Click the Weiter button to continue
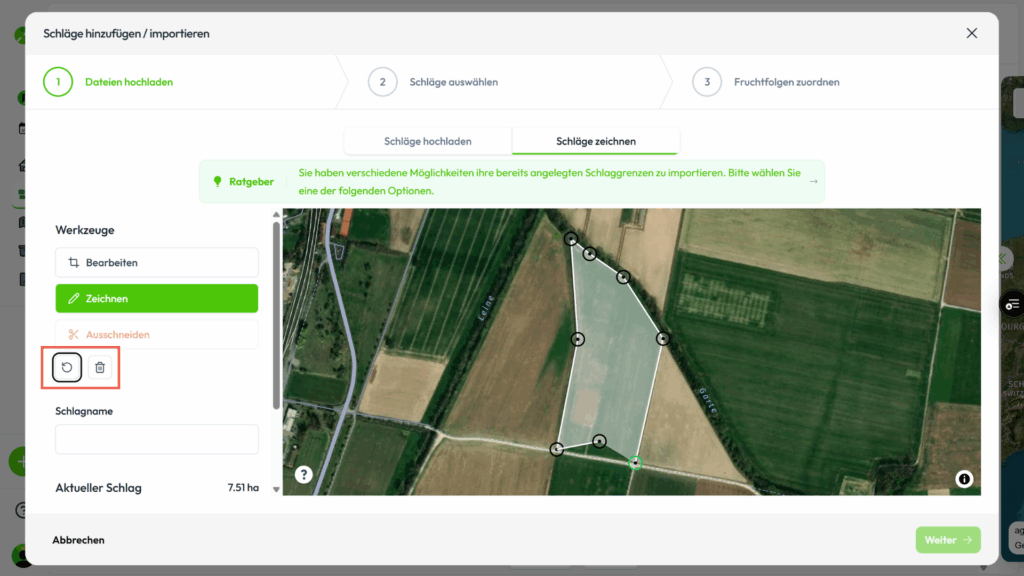This screenshot has width=1024, height=576. (x=947, y=540)
